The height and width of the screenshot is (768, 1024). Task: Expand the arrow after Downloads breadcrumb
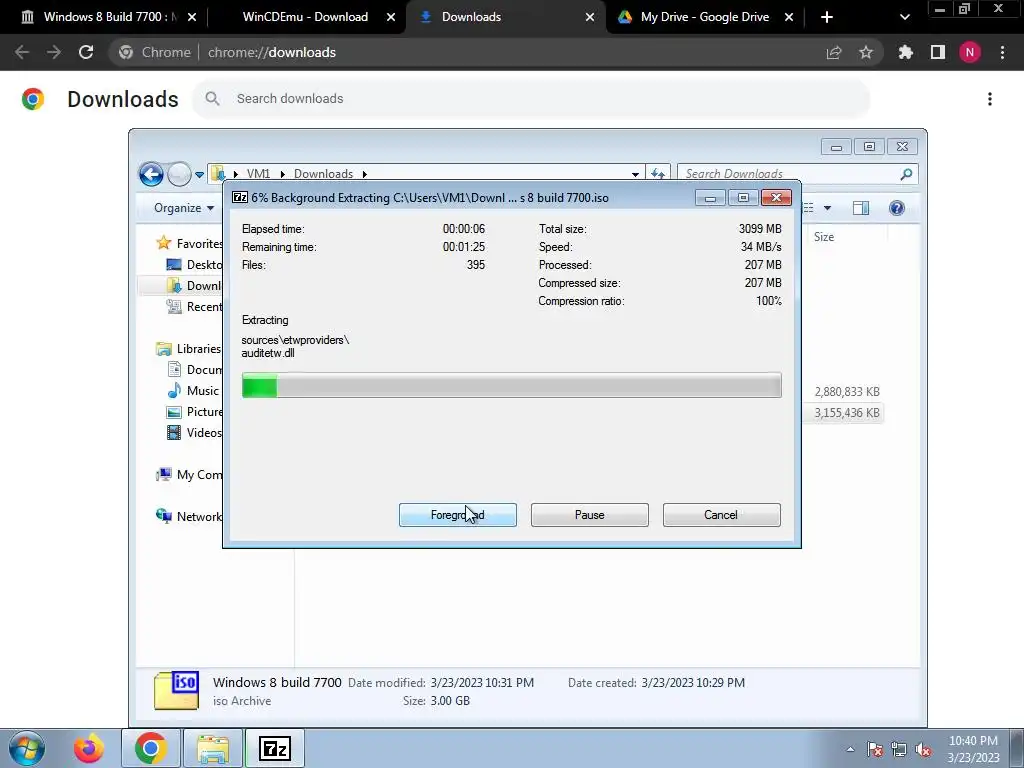(364, 174)
